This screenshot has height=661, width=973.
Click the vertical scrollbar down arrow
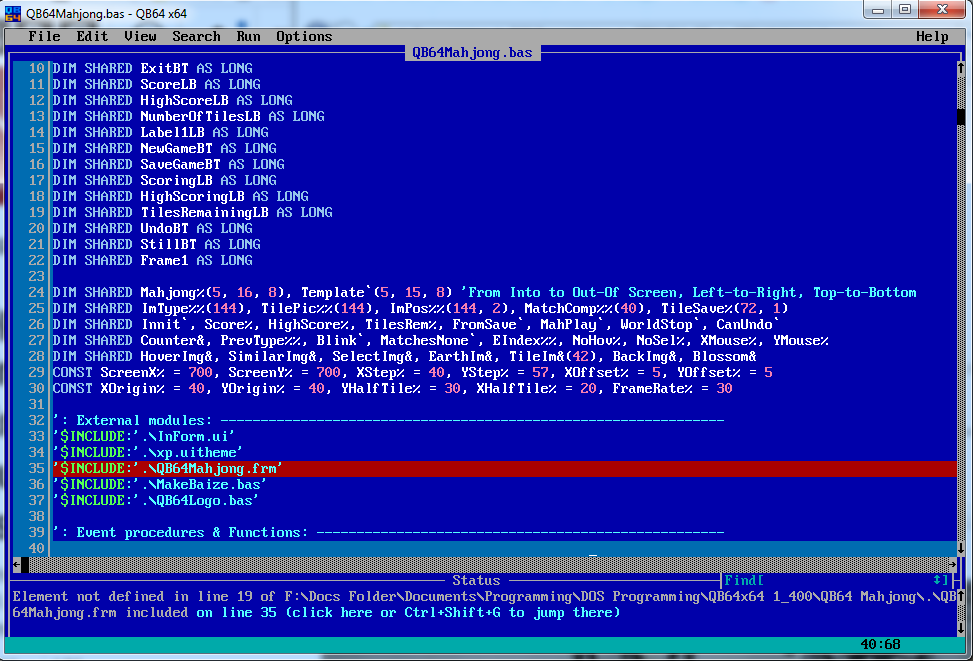960,548
